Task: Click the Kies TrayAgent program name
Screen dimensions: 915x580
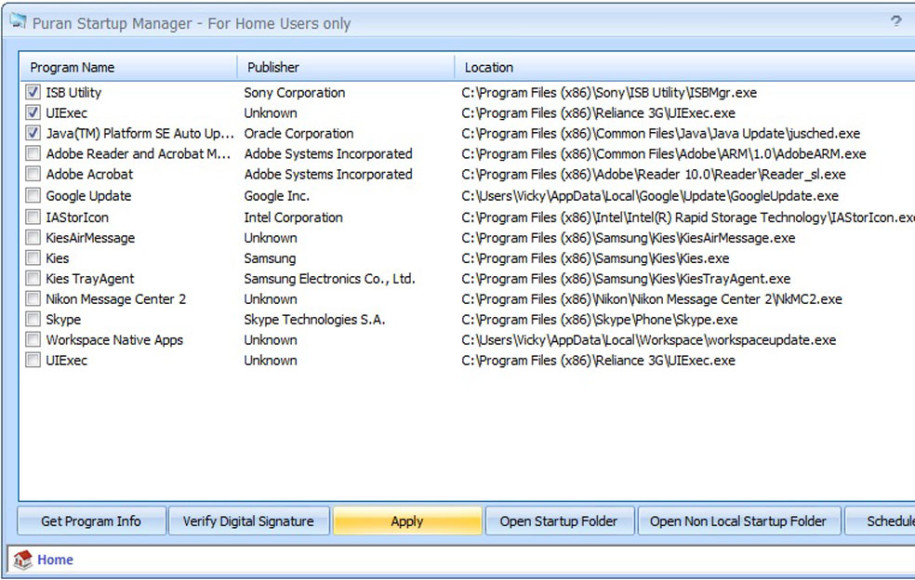Action: (x=90, y=278)
